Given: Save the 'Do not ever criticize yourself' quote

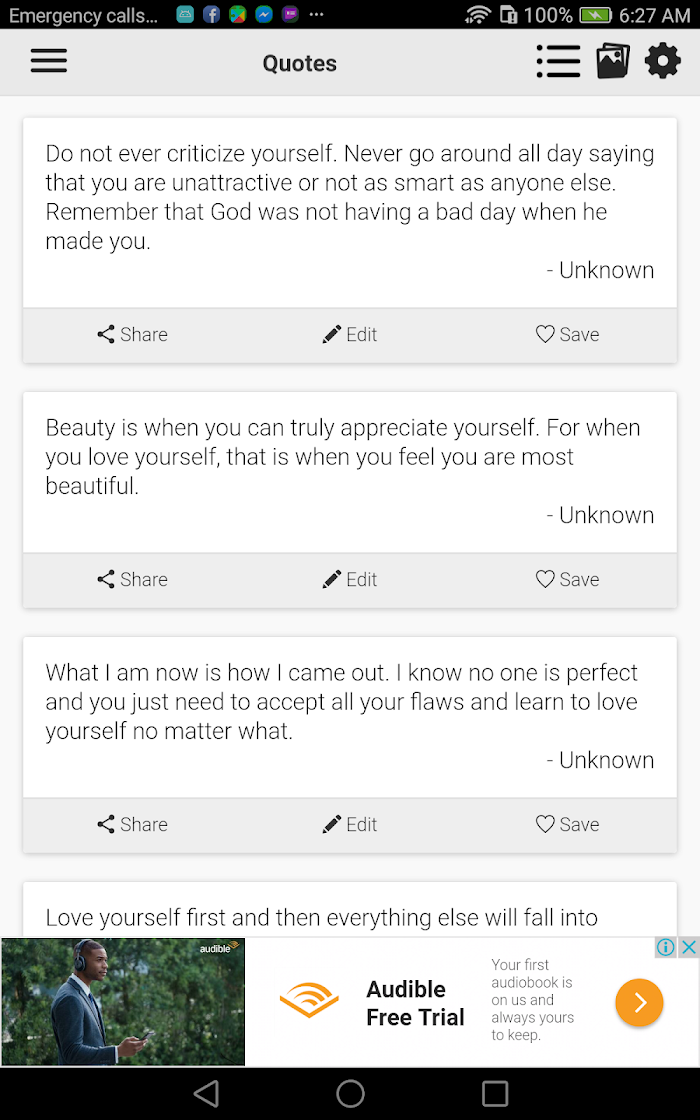Looking at the screenshot, I should point(567,334).
